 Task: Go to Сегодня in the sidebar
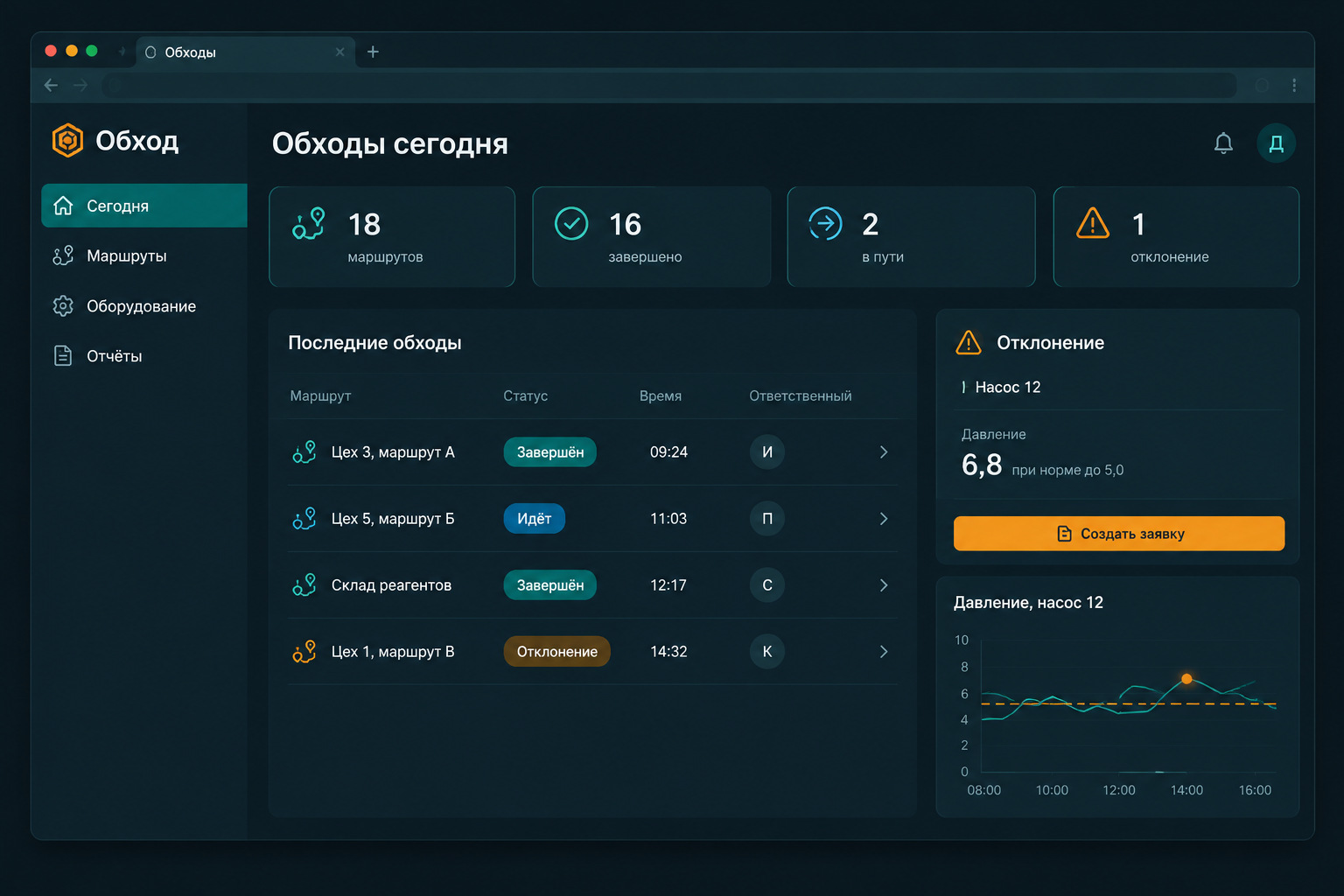click(x=144, y=206)
